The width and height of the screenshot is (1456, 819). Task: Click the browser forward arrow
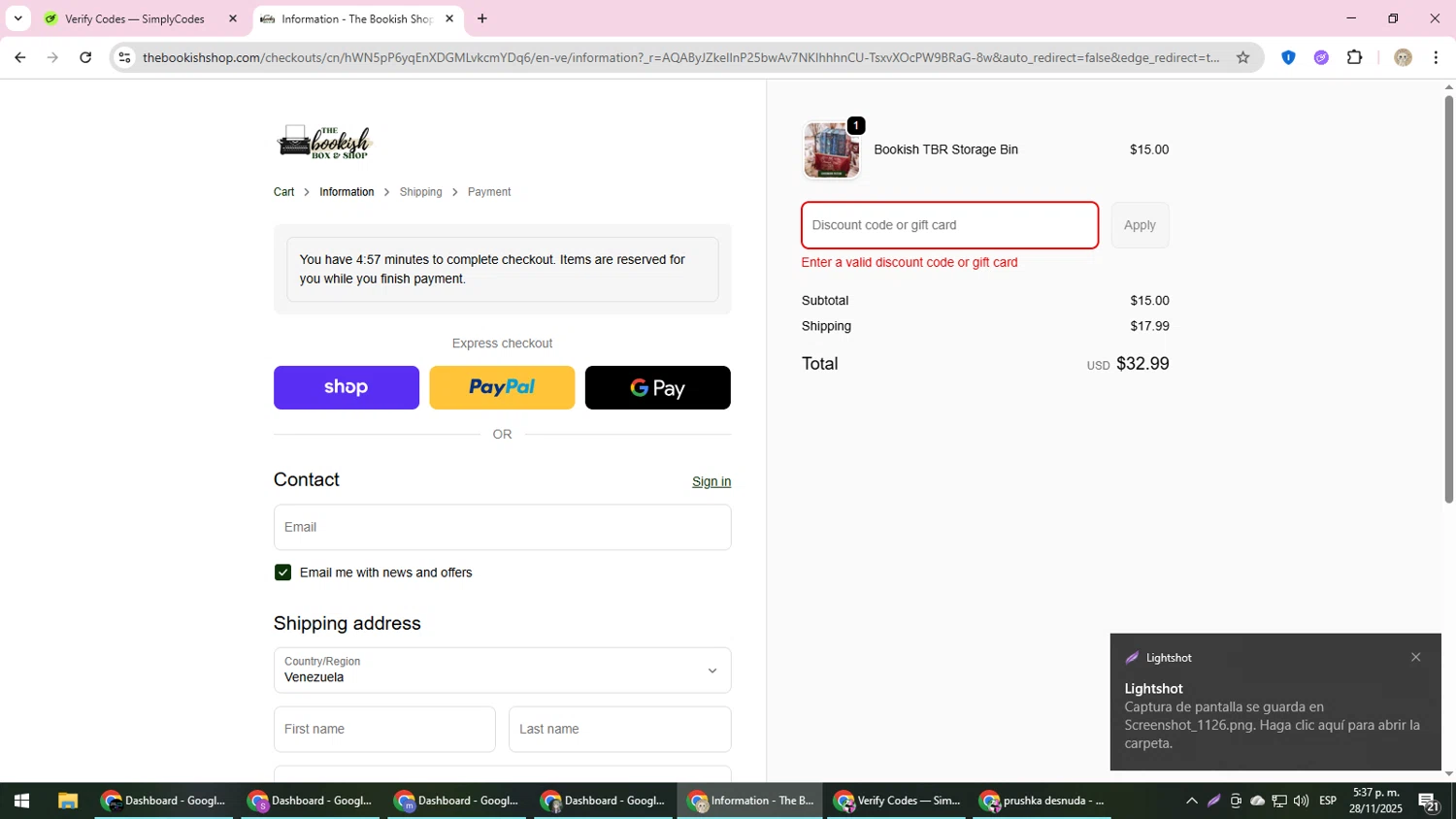52,57
